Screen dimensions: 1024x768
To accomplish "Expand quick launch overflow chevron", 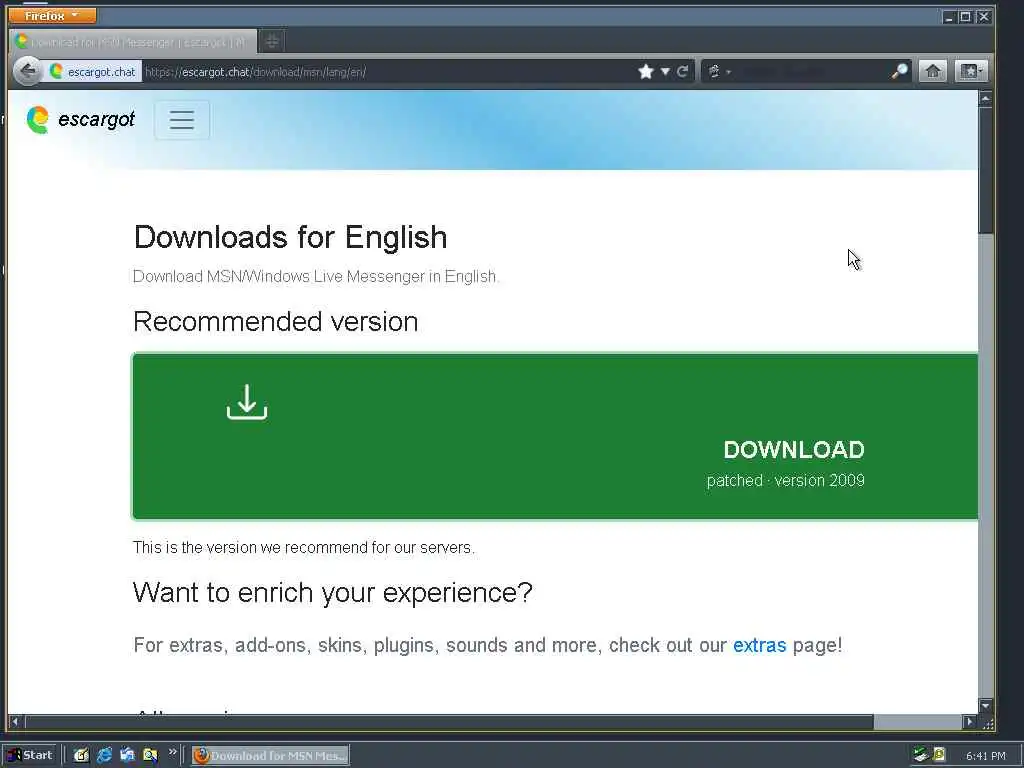I will [172, 752].
